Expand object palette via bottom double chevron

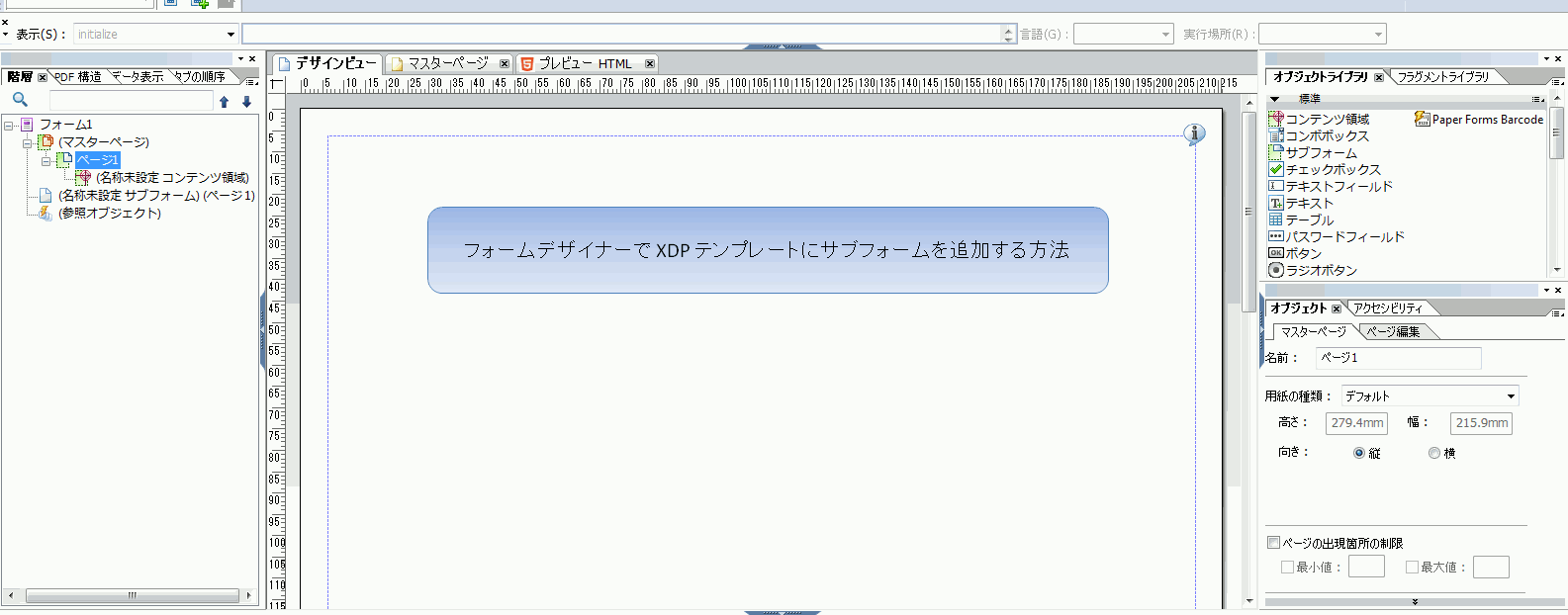[x=1415, y=601]
